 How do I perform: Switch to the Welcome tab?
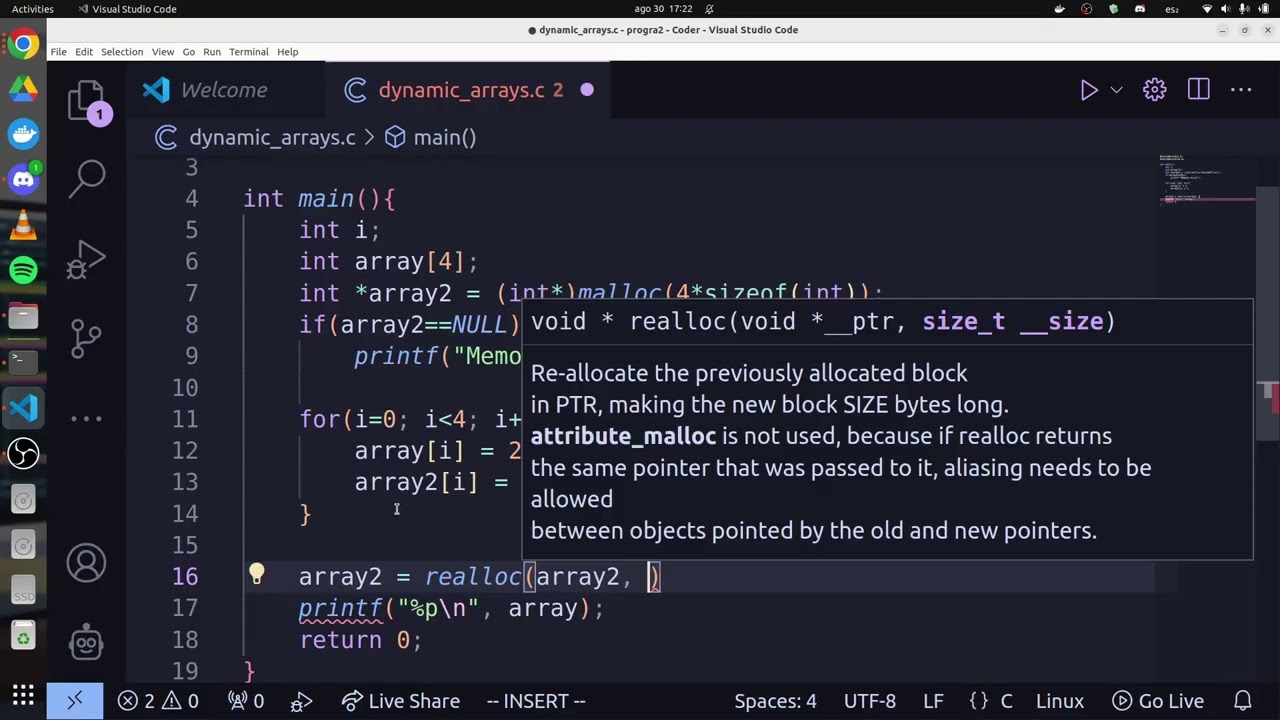[224, 90]
